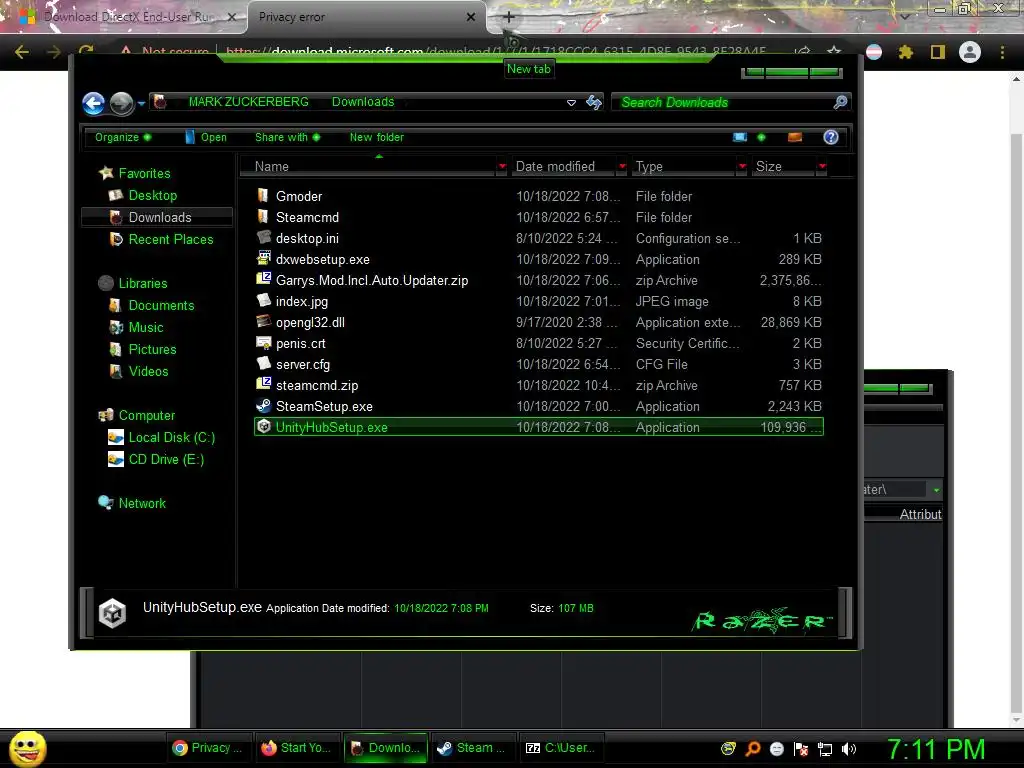Open the Size column filter dropdown
This screenshot has height=768, width=1024.
coord(822,167)
